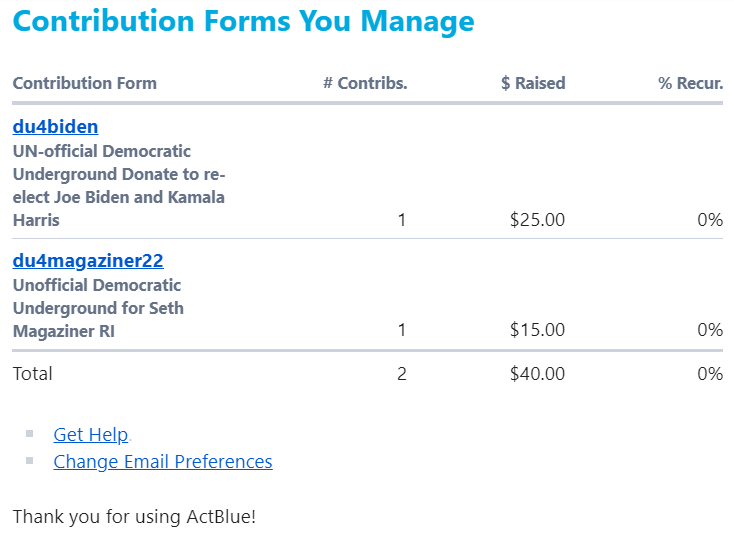
Task: Click the Contribution Form column header
Action: 85,83
